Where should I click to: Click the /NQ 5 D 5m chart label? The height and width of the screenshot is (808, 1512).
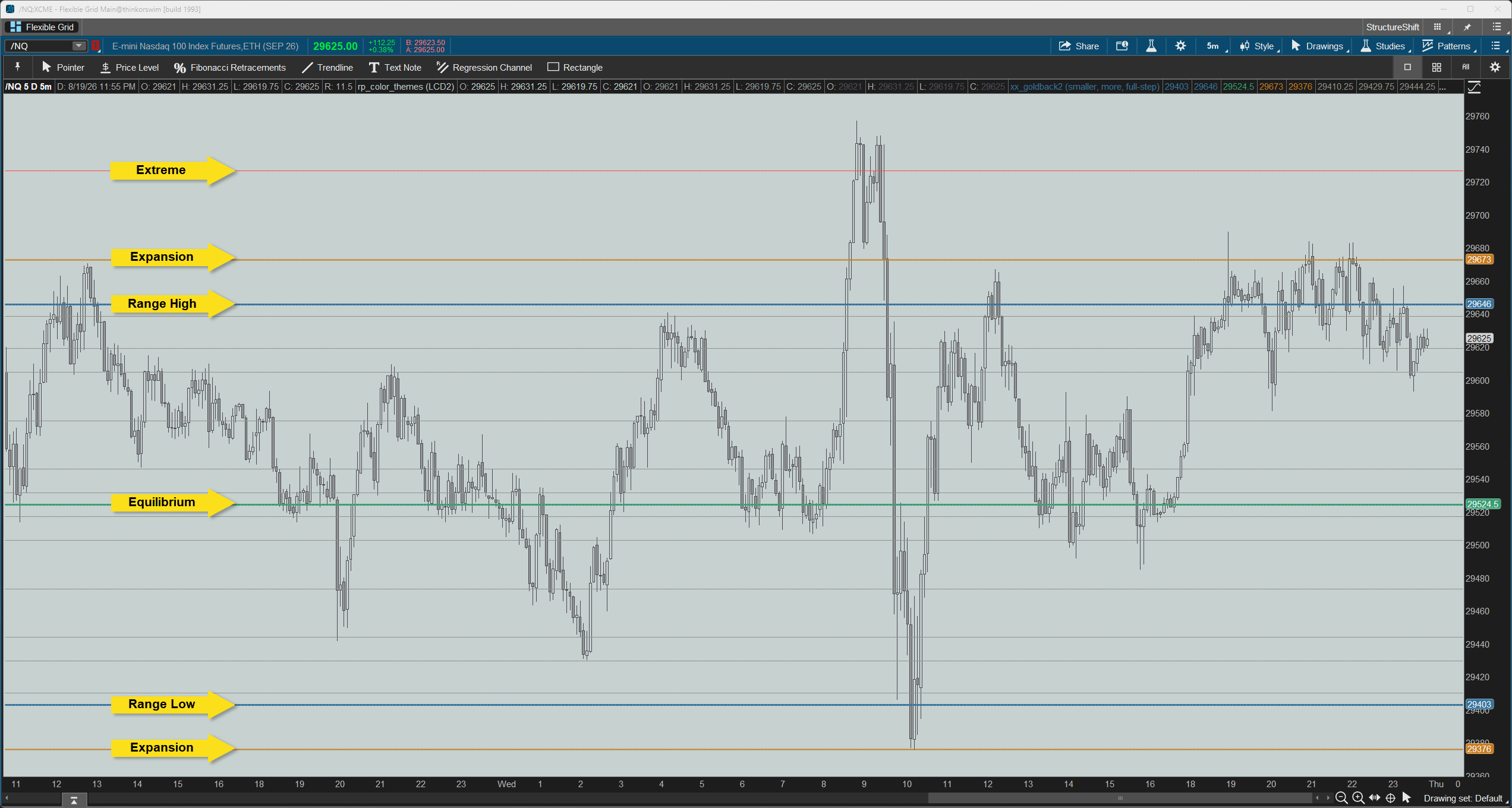(x=28, y=87)
